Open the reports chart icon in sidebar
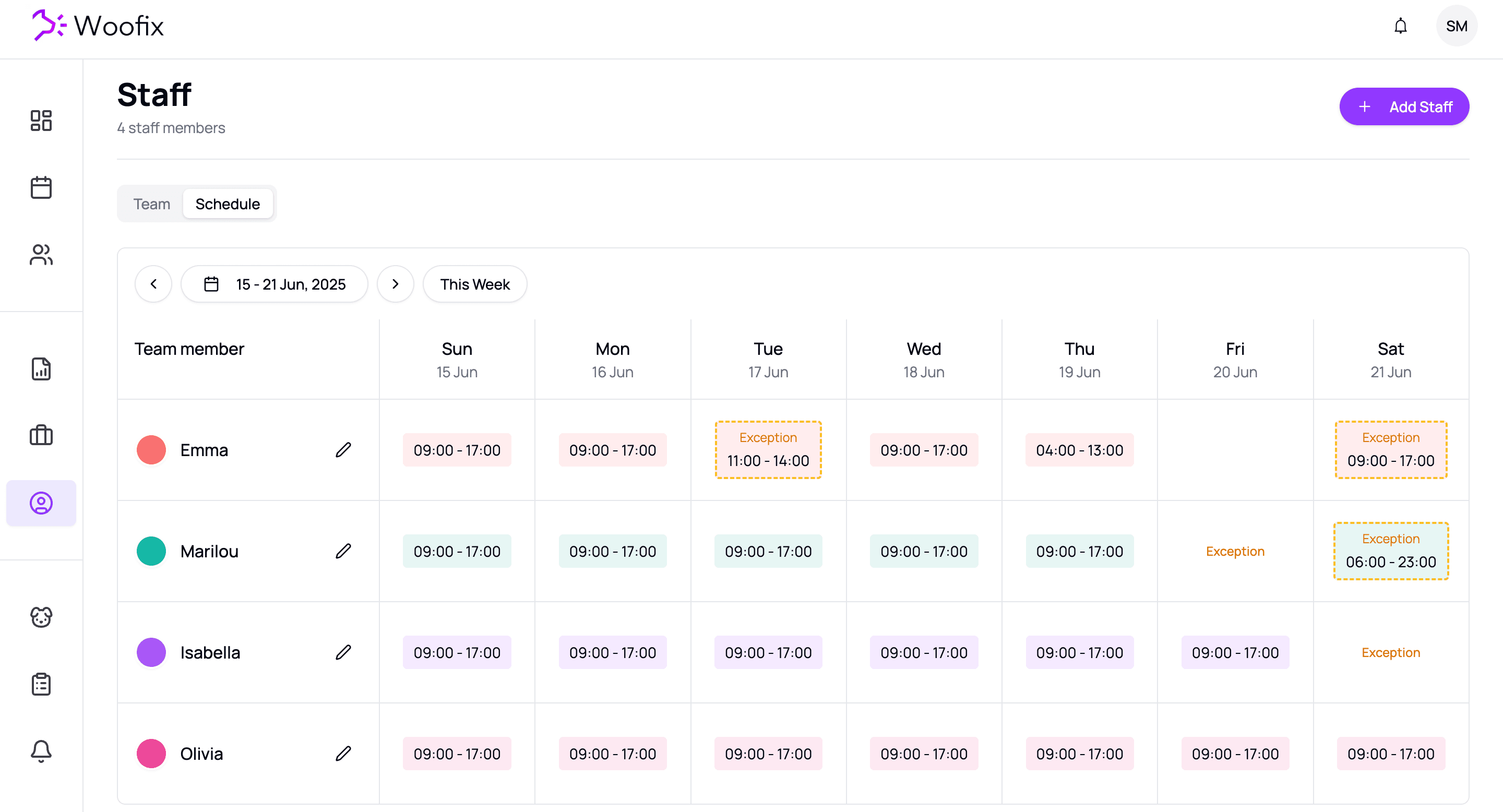 [41, 369]
